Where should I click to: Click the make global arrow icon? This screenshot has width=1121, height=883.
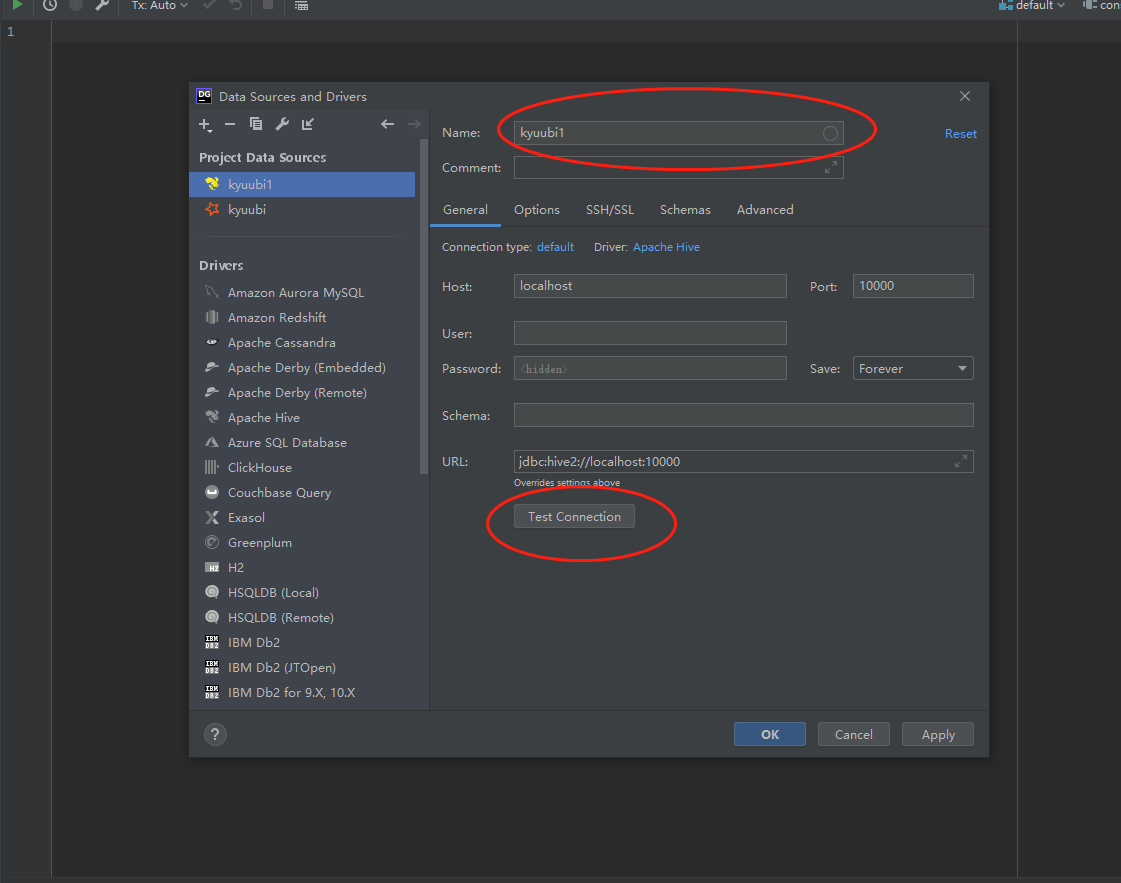click(308, 124)
